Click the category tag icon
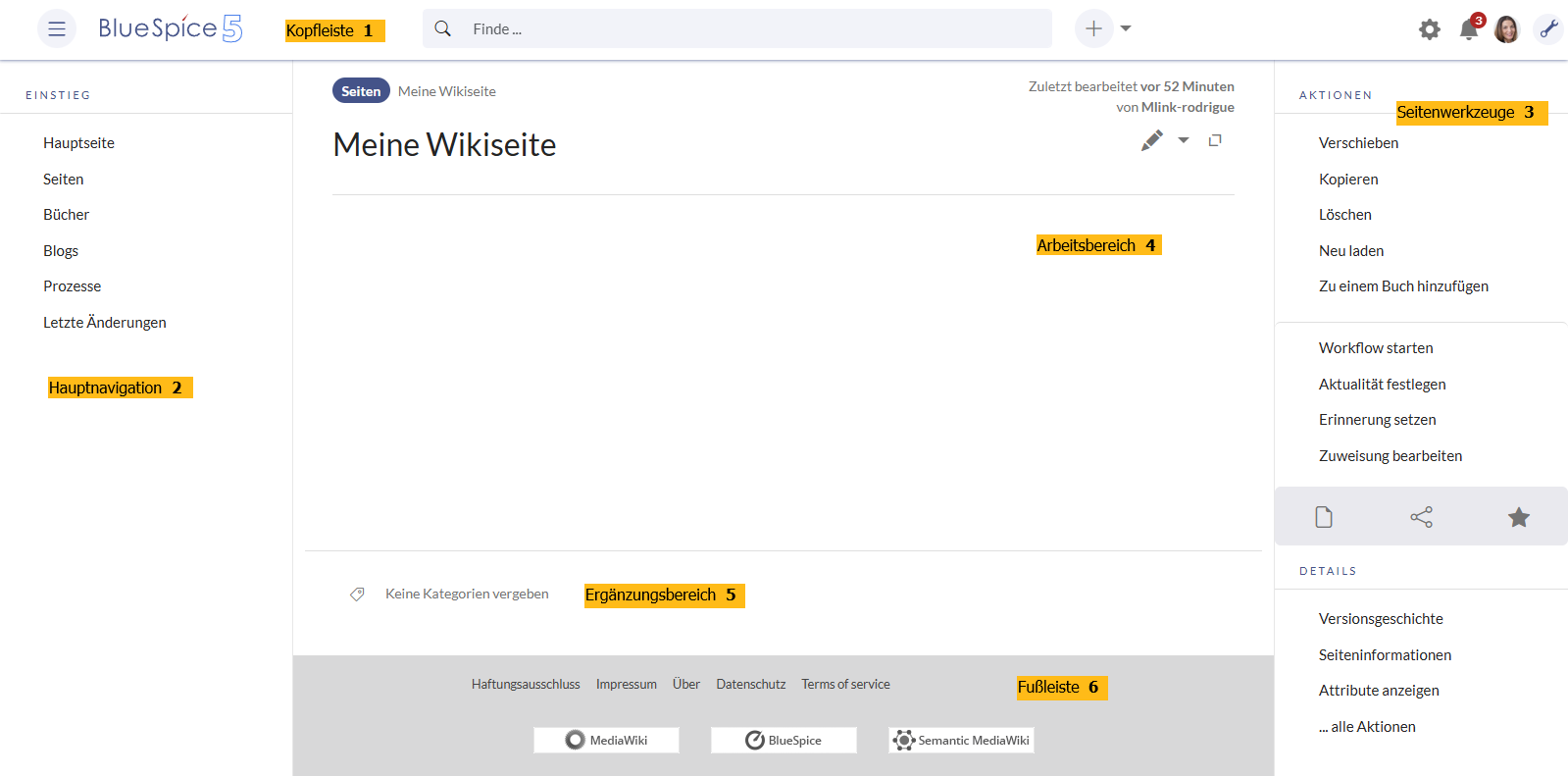 [x=357, y=594]
